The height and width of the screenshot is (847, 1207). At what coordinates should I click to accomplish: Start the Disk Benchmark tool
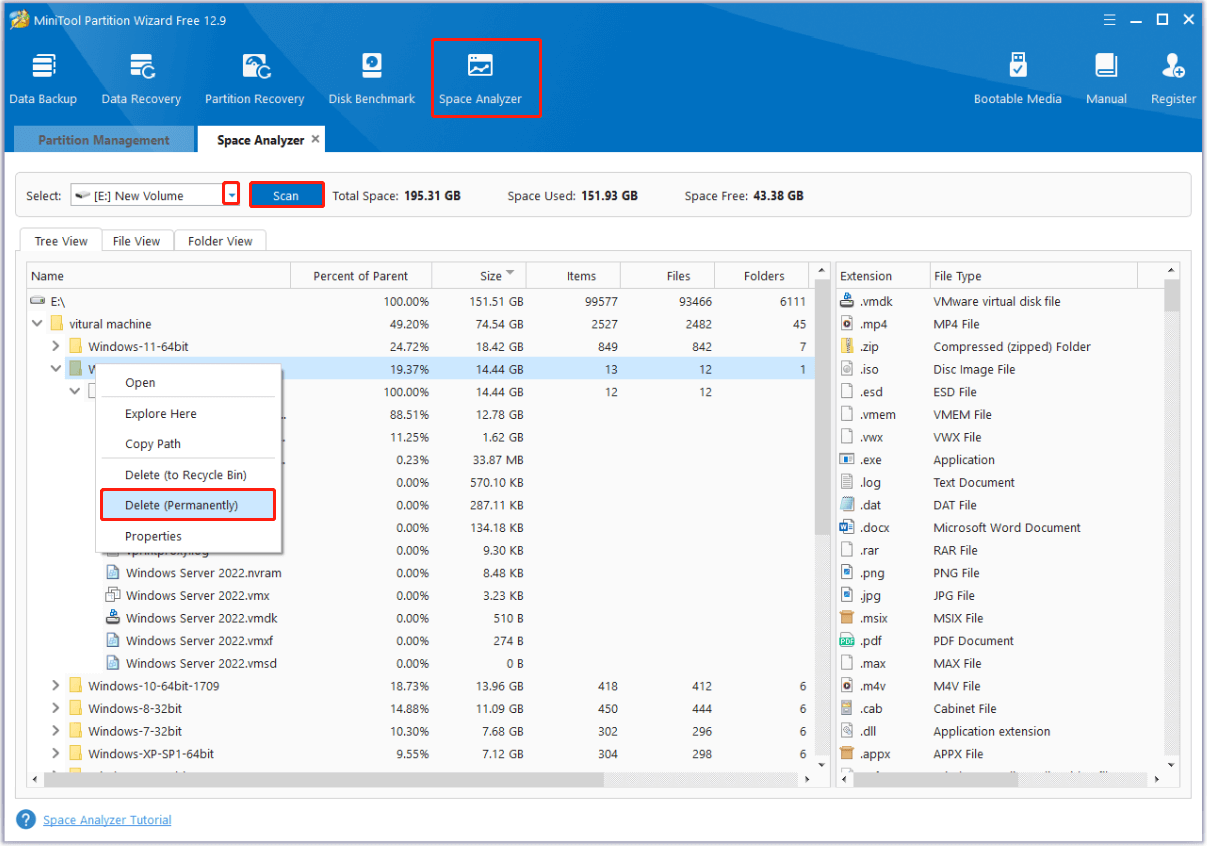pos(371,78)
